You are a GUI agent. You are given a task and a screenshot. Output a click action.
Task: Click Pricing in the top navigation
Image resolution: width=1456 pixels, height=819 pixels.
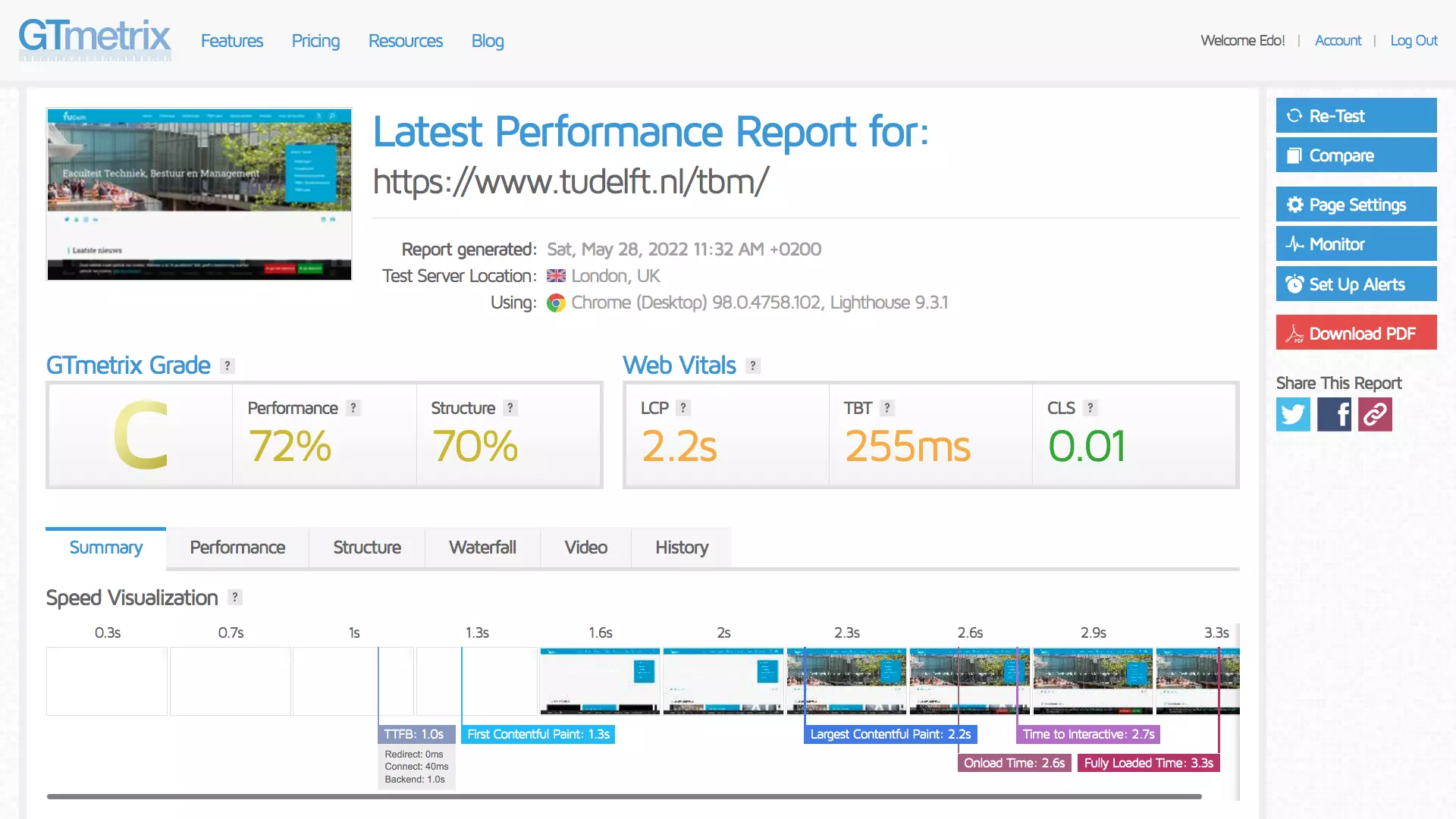(315, 41)
